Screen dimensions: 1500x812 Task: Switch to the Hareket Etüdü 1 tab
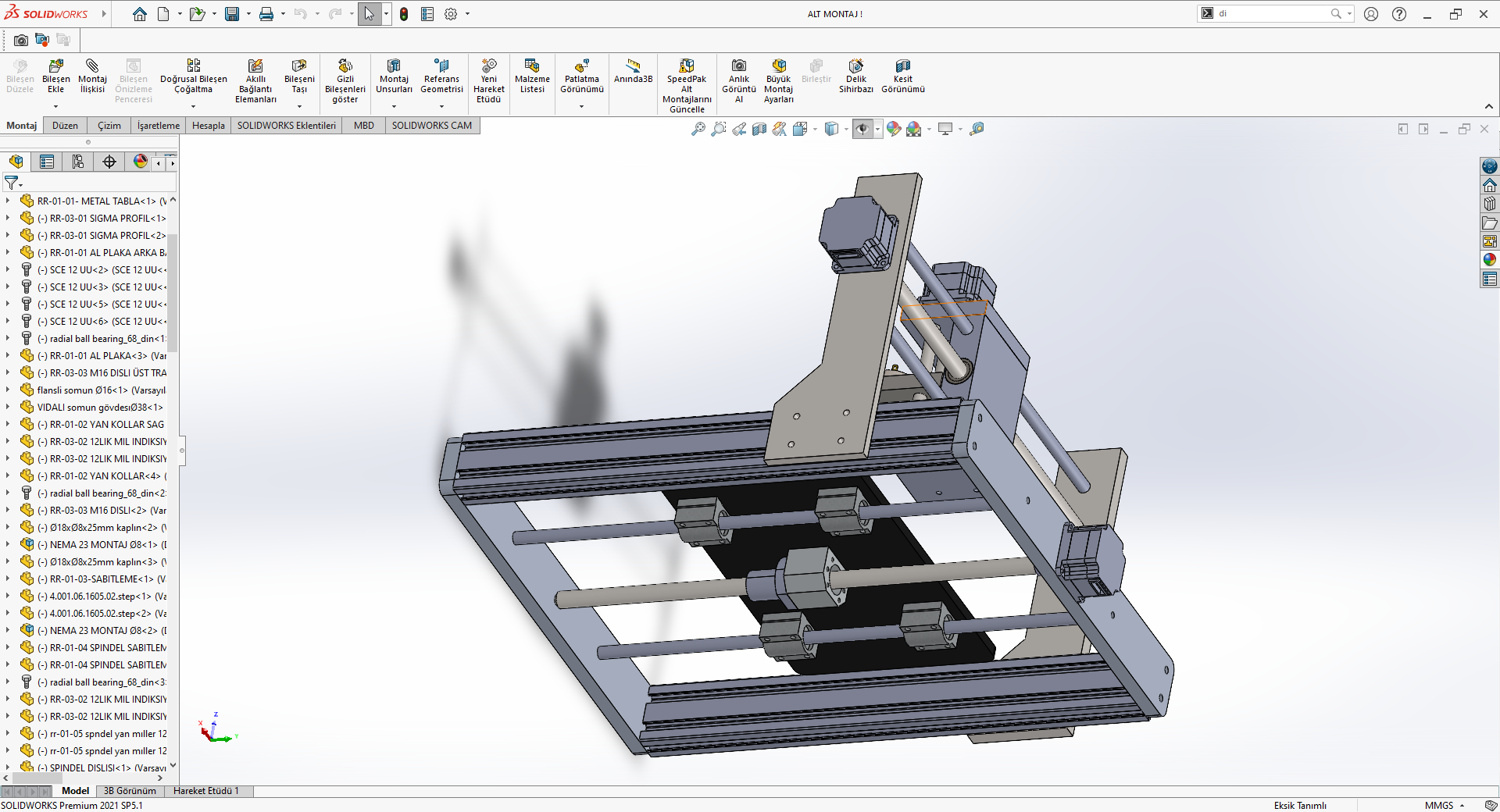click(206, 791)
